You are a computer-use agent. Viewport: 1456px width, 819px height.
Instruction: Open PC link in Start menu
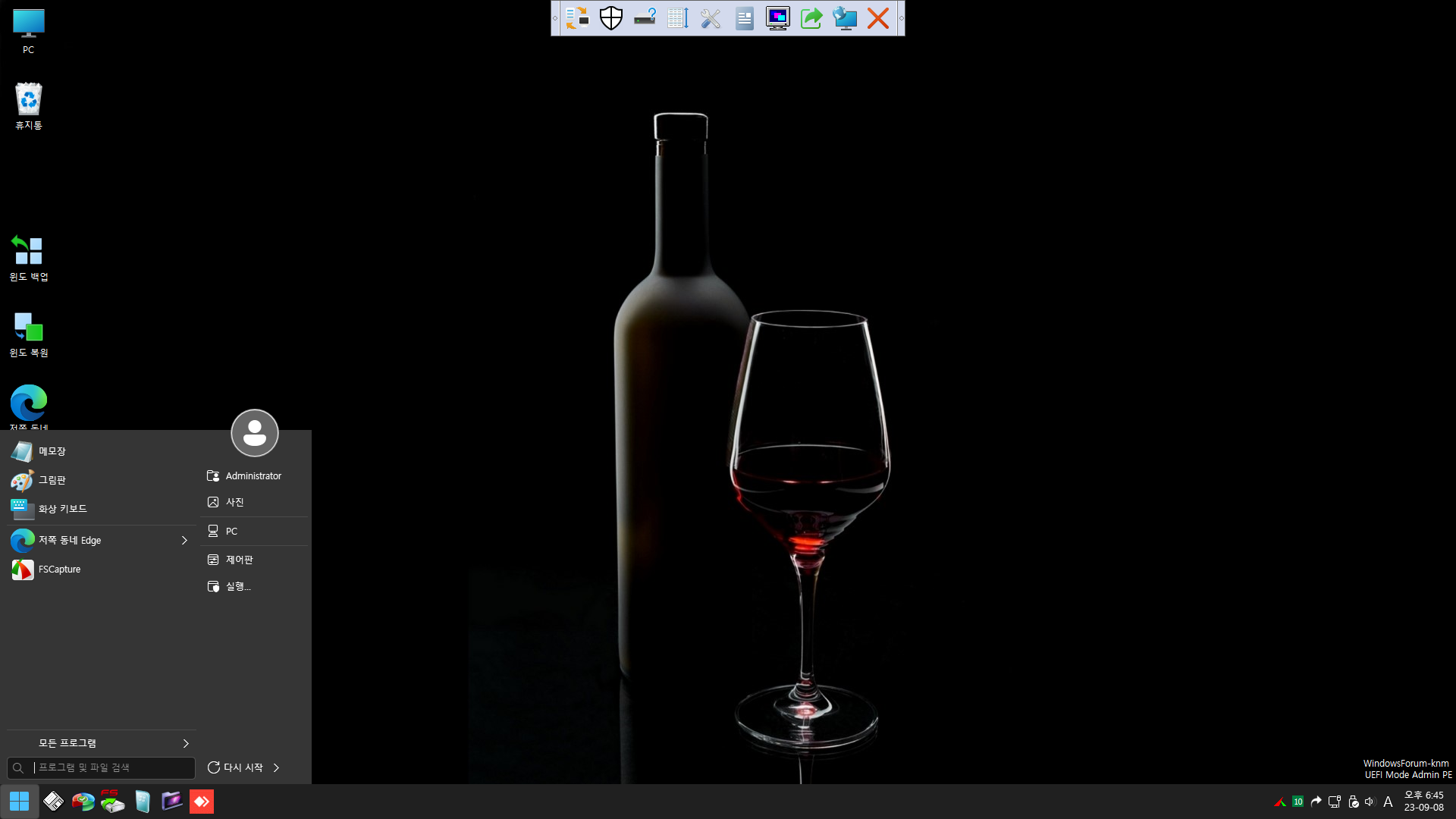[x=254, y=531]
